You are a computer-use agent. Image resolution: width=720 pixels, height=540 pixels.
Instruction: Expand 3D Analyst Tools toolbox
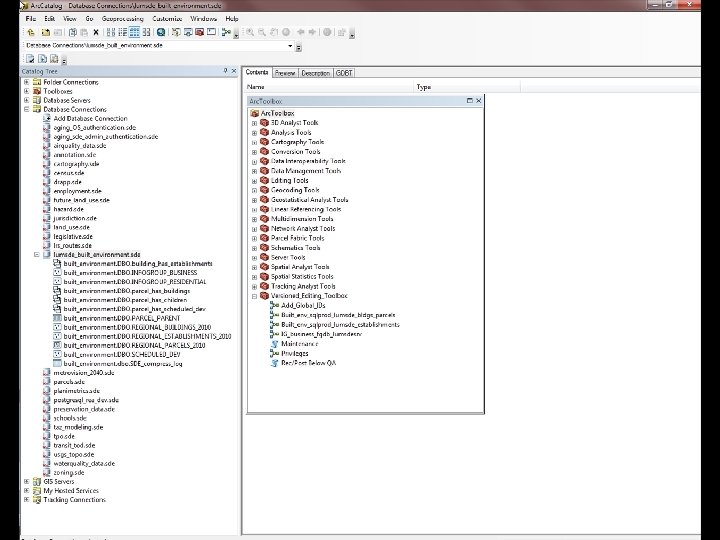click(x=254, y=123)
